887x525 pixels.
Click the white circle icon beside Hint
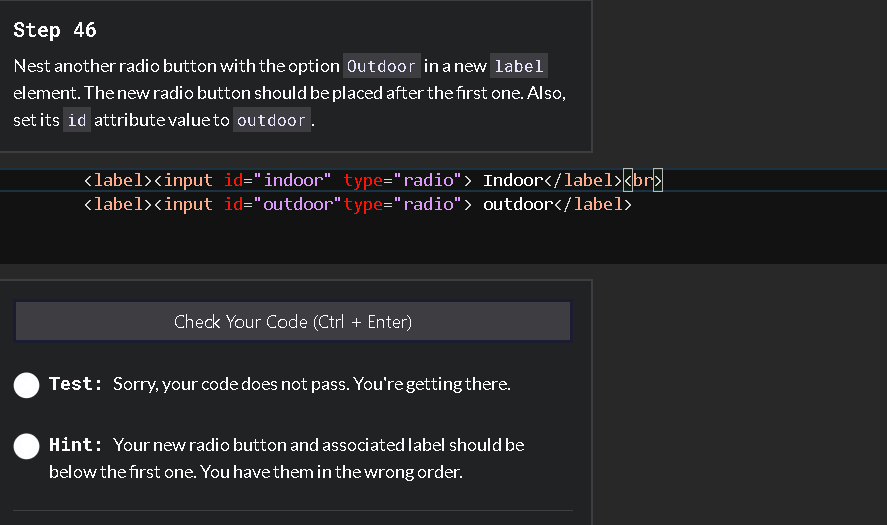(x=27, y=446)
